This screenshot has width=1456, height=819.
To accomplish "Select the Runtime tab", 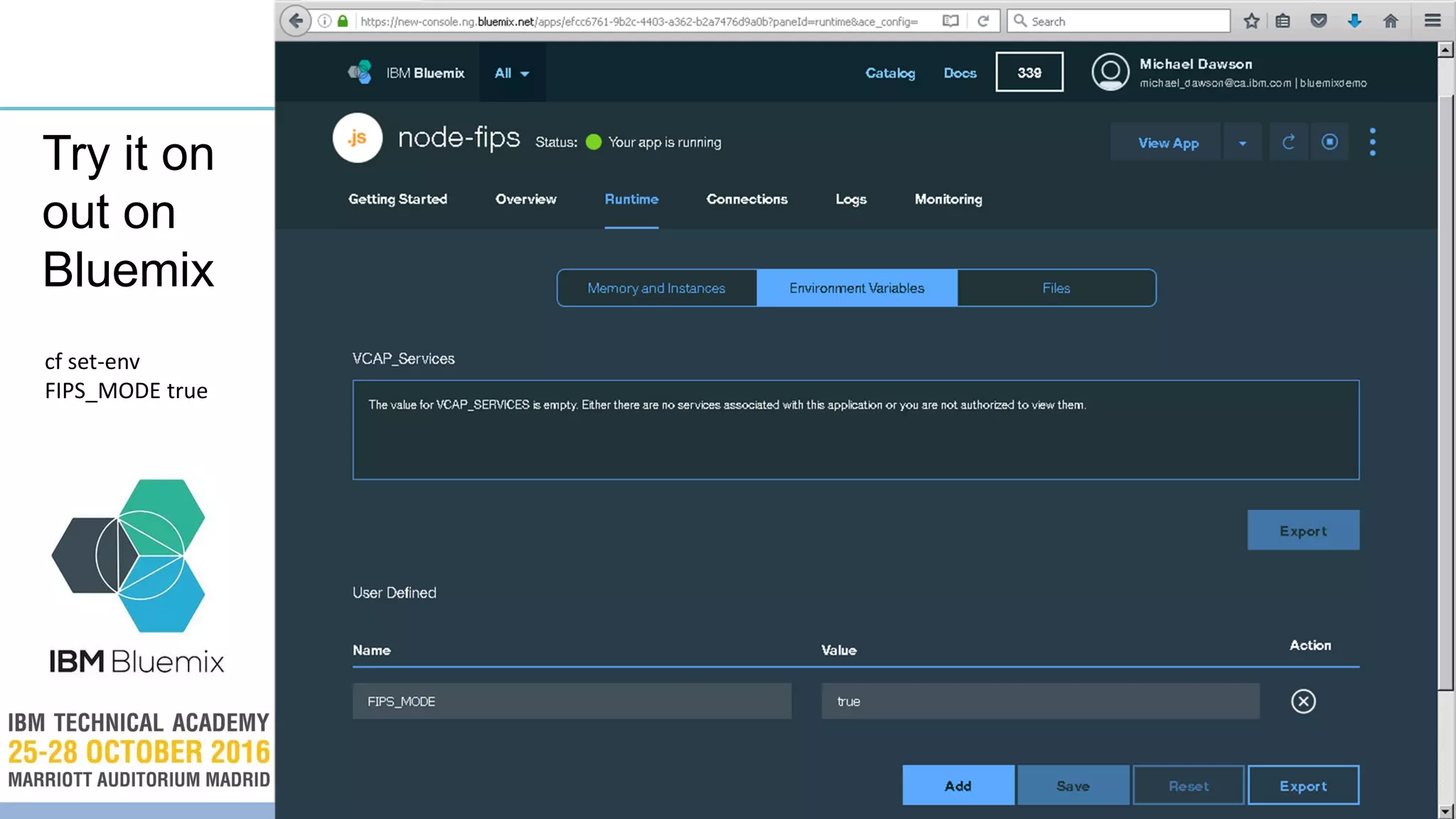I will point(631,200).
